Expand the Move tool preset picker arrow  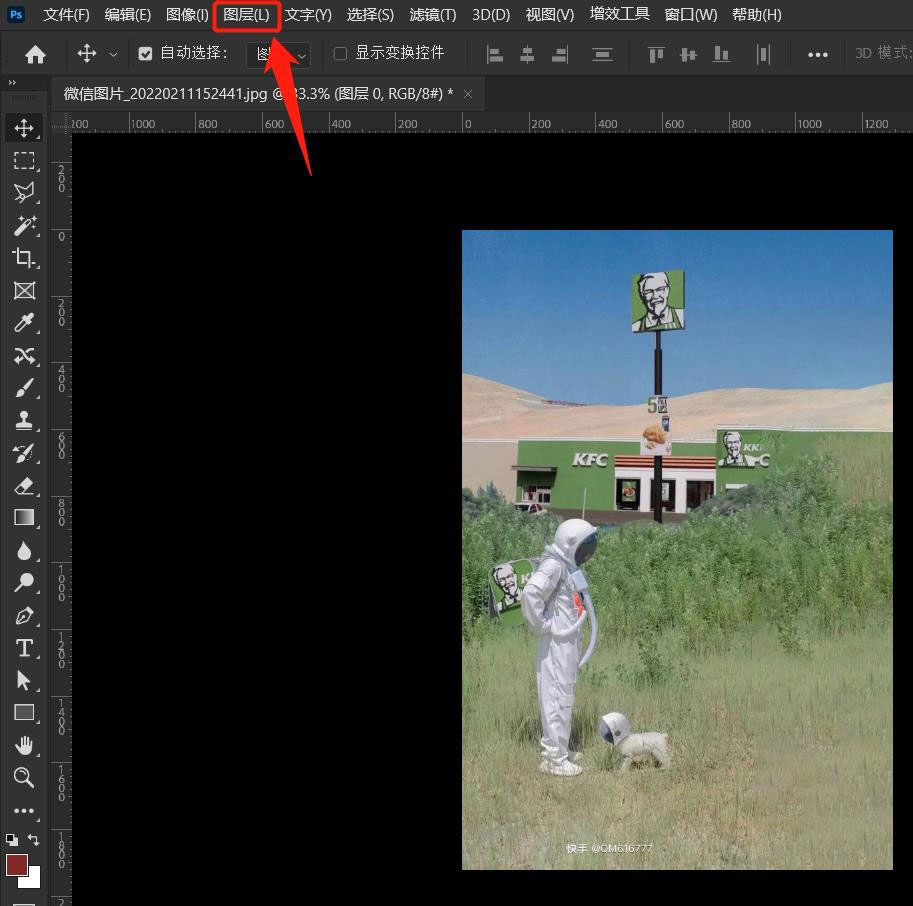point(114,55)
